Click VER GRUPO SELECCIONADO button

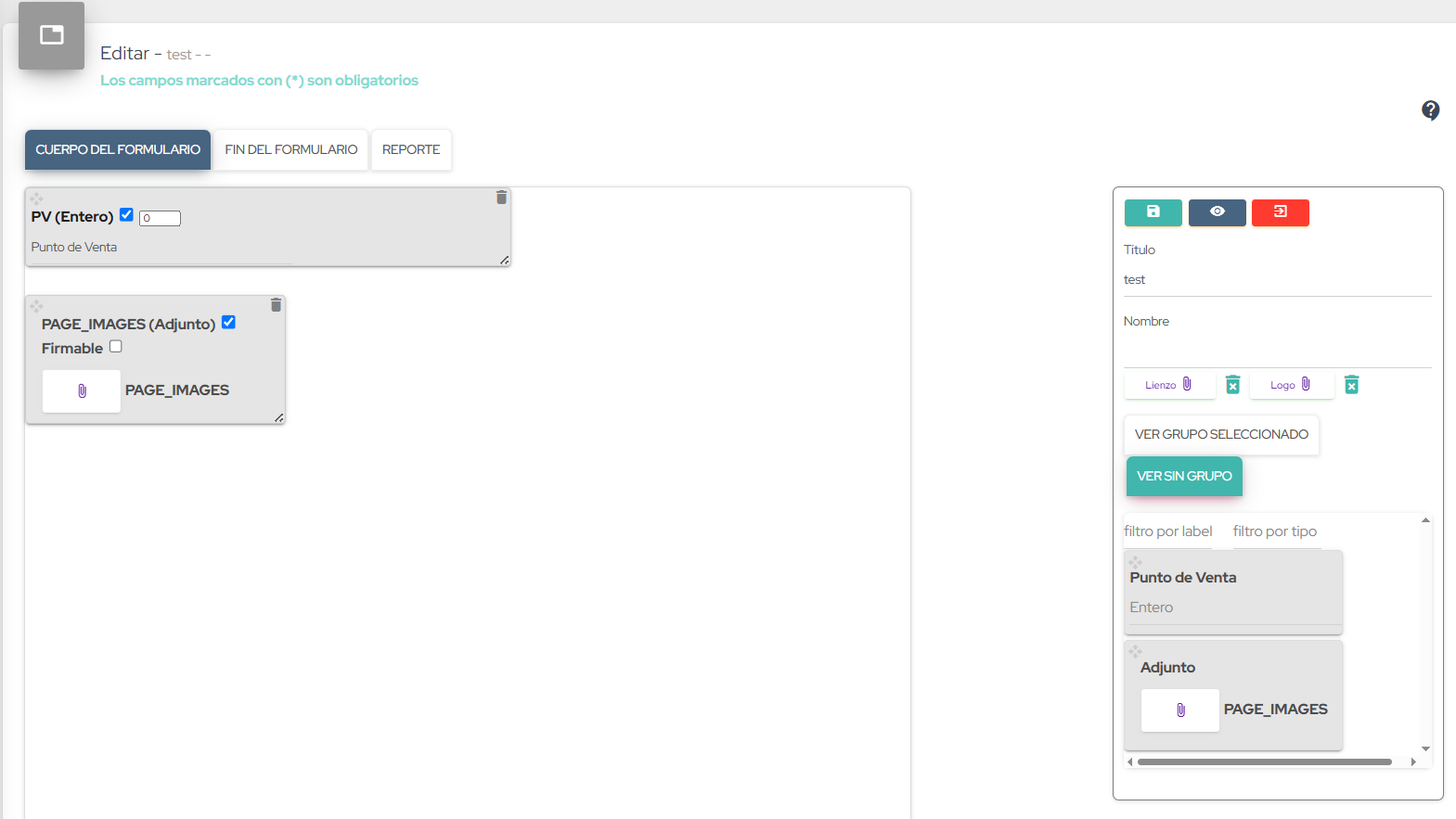click(1221, 435)
